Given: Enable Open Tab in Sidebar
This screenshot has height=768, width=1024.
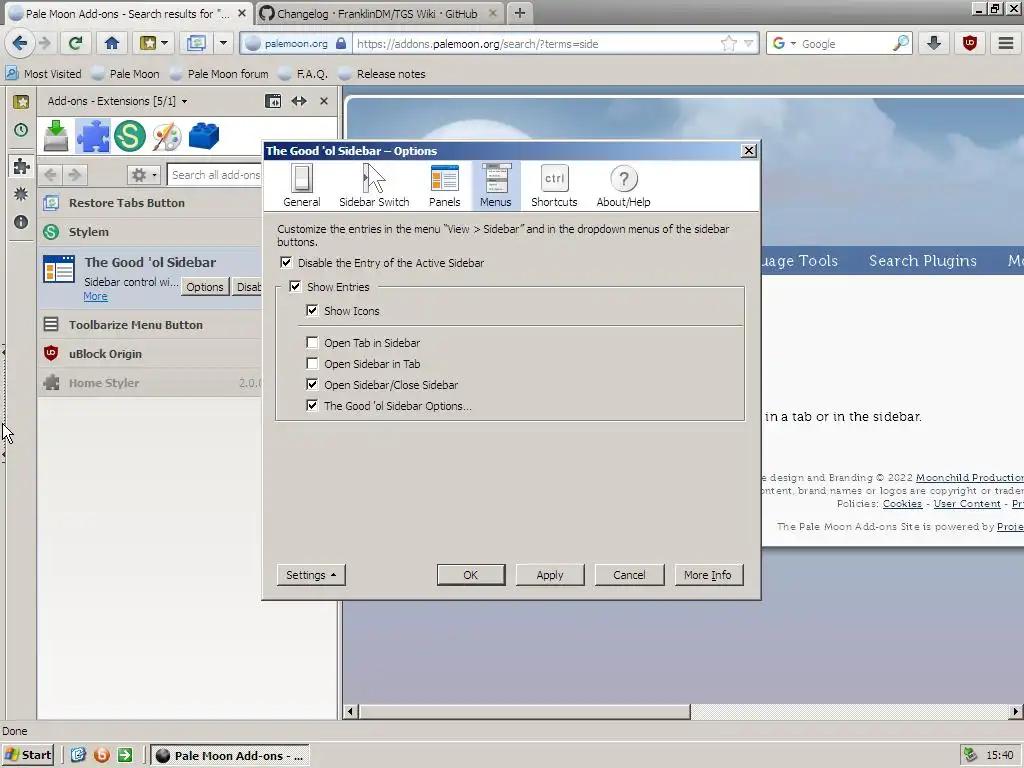Looking at the screenshot, I should (x=312, y=343).
